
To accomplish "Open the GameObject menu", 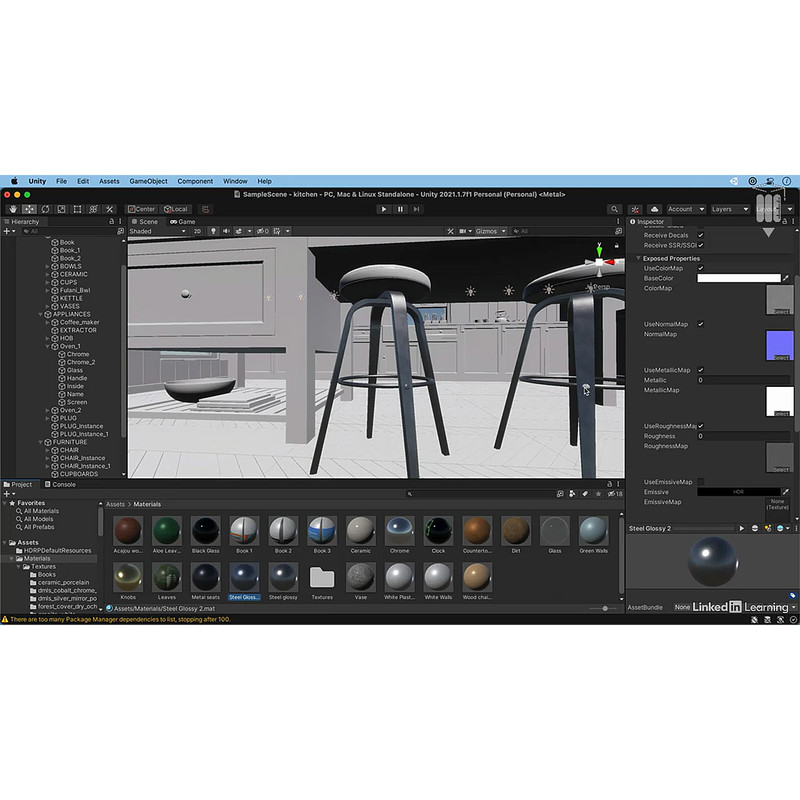I will point(148,181).
